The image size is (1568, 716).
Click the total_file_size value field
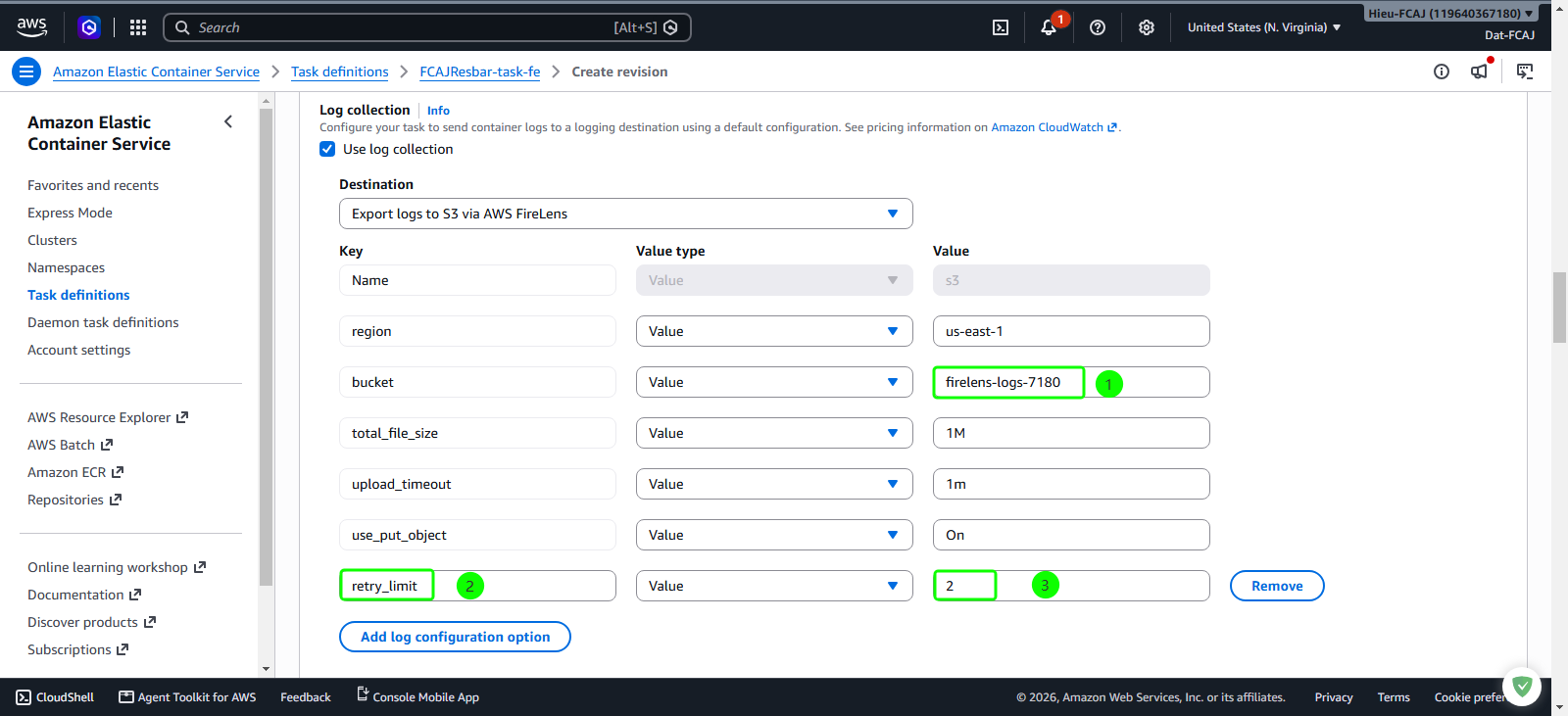pos(1071,433)
